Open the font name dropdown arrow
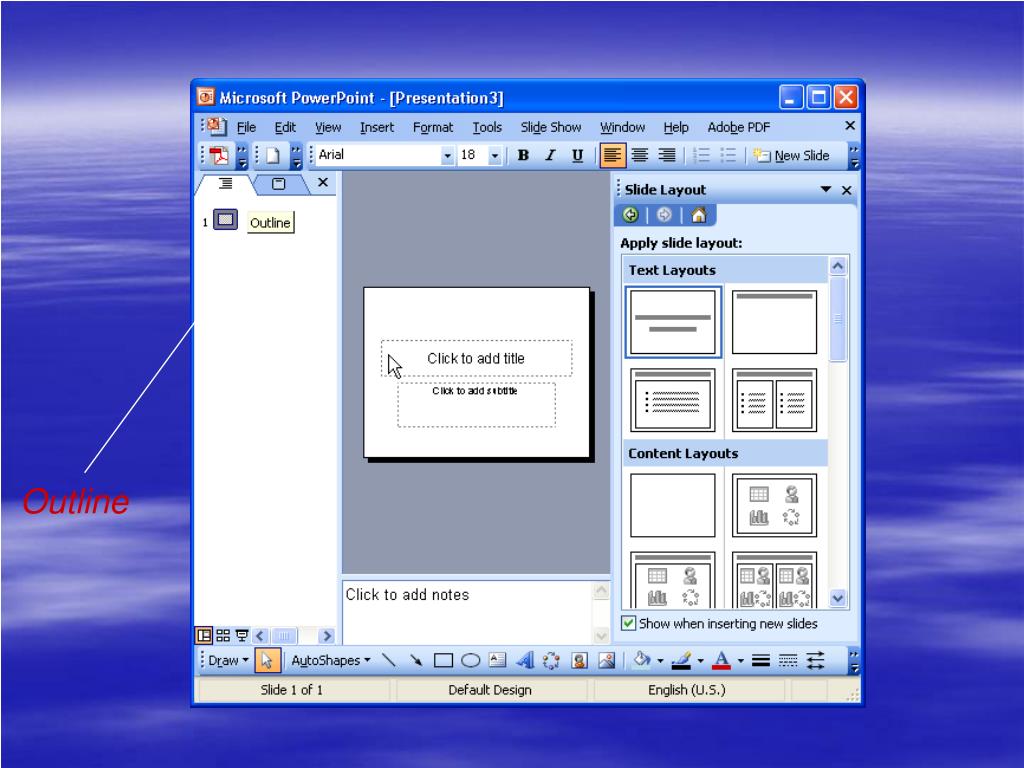The height and width of the screenshot is (768, 1024). pyautogui.click(x=447, y=155)
